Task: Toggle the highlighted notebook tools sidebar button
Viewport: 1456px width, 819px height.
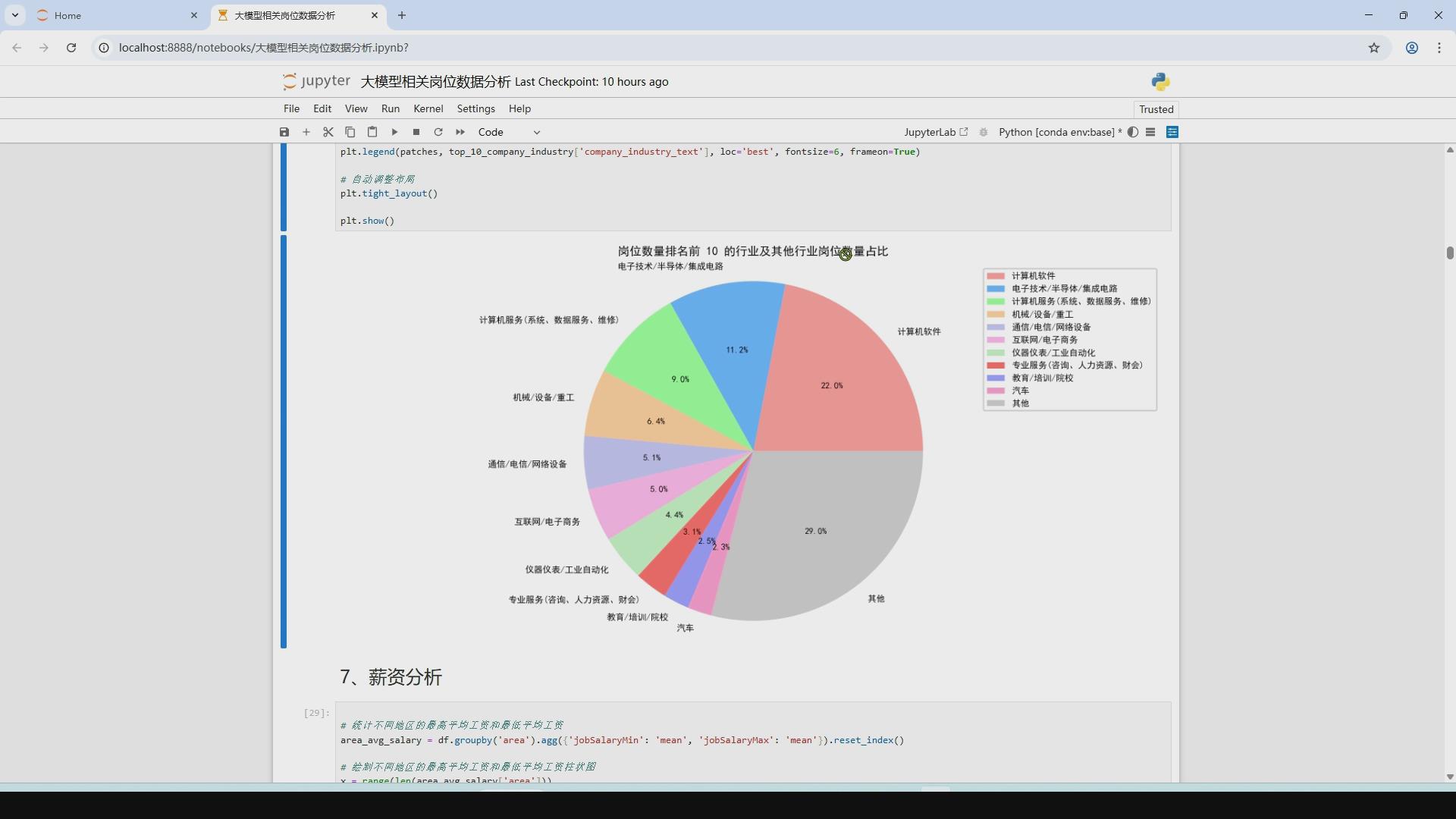Action: [x=1172, y=132]
